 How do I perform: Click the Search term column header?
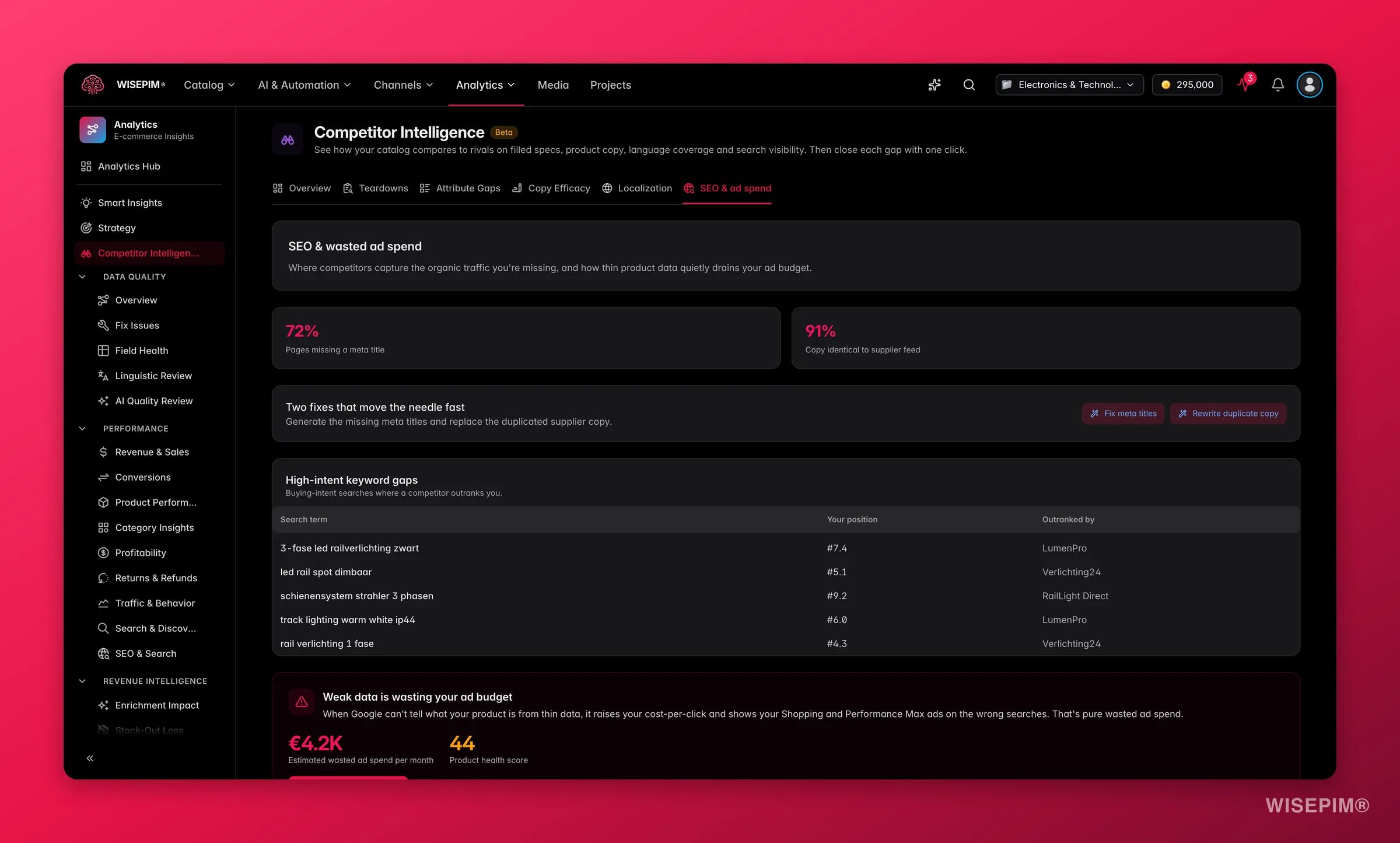[x=304, y=519]
